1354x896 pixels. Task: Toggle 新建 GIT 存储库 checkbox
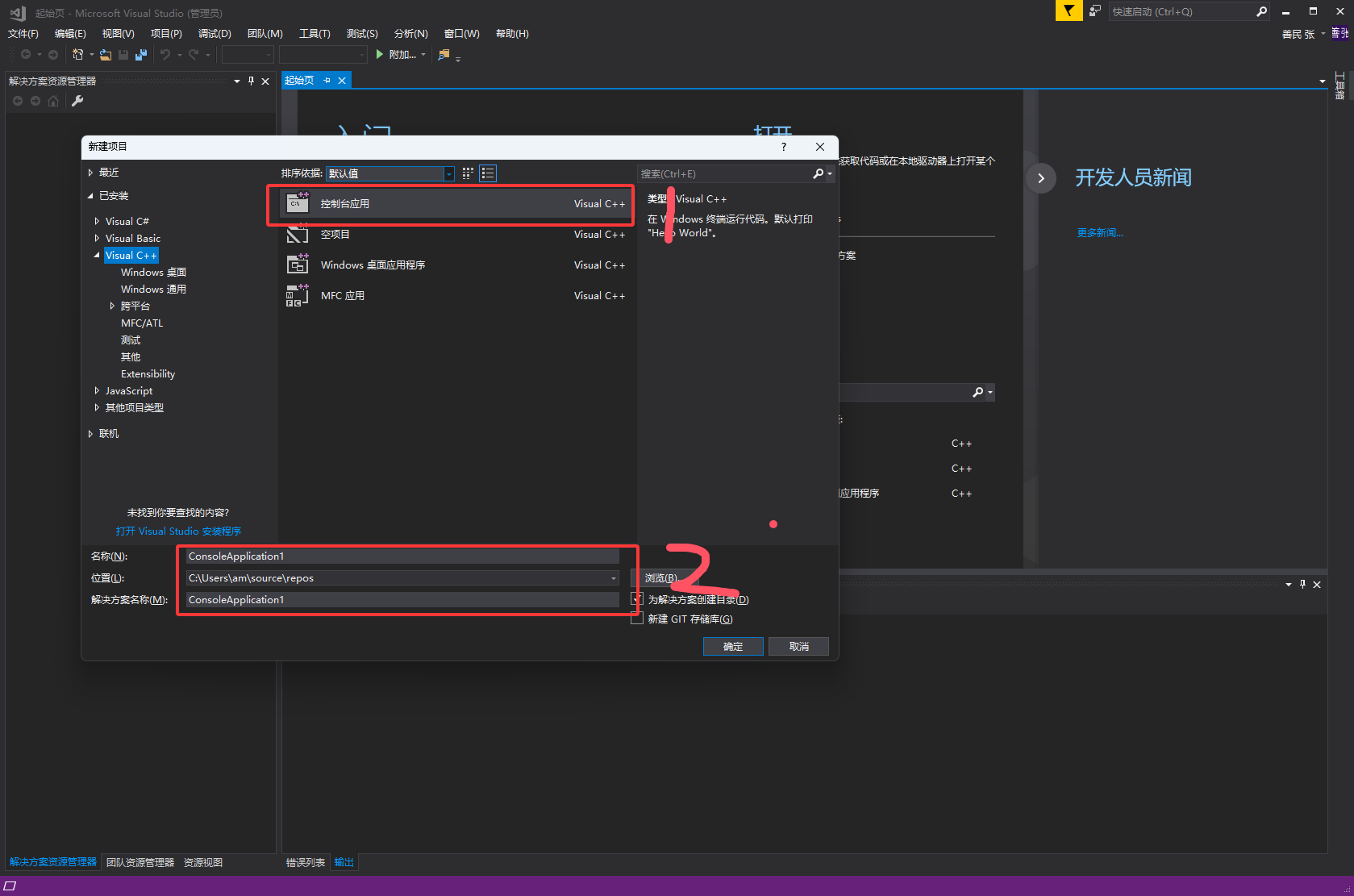[637, 619]
